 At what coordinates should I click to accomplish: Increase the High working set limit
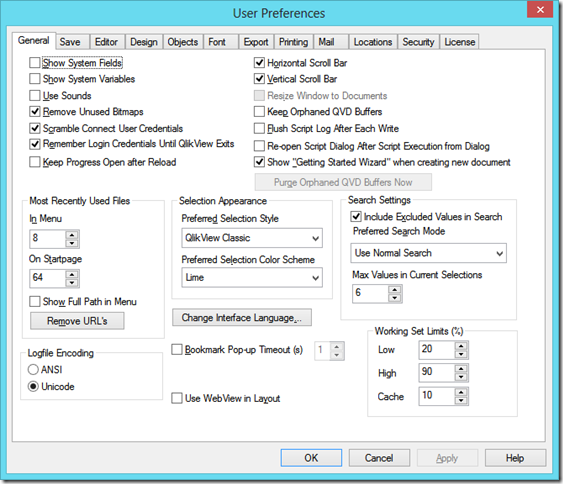[461, 369]
